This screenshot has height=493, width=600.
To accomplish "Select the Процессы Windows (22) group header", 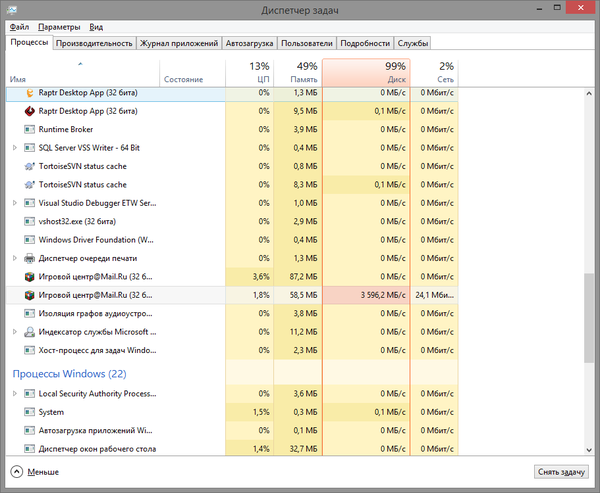I will click(69, 374).
